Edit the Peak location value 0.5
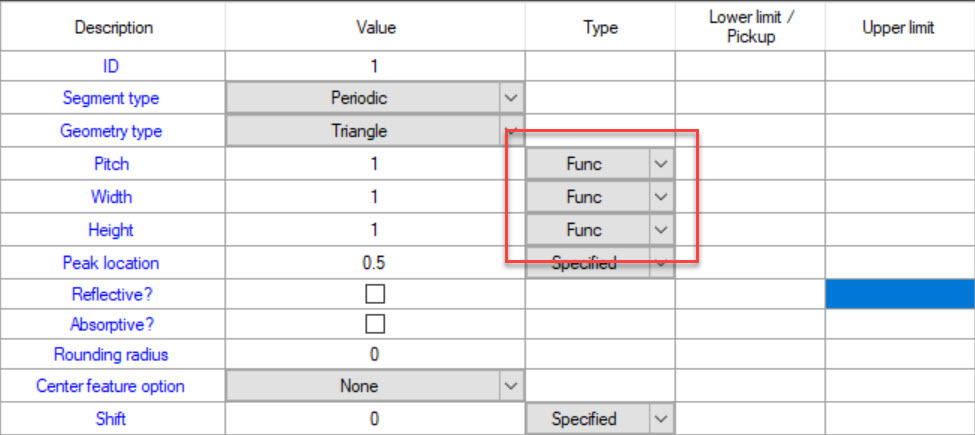975x435 pixels. [x=375, y=263]
